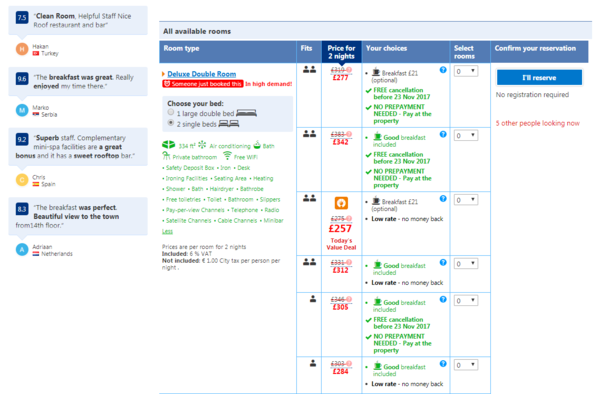
Task: Click the £312 discounted price
Action: [x=340, y=270]
